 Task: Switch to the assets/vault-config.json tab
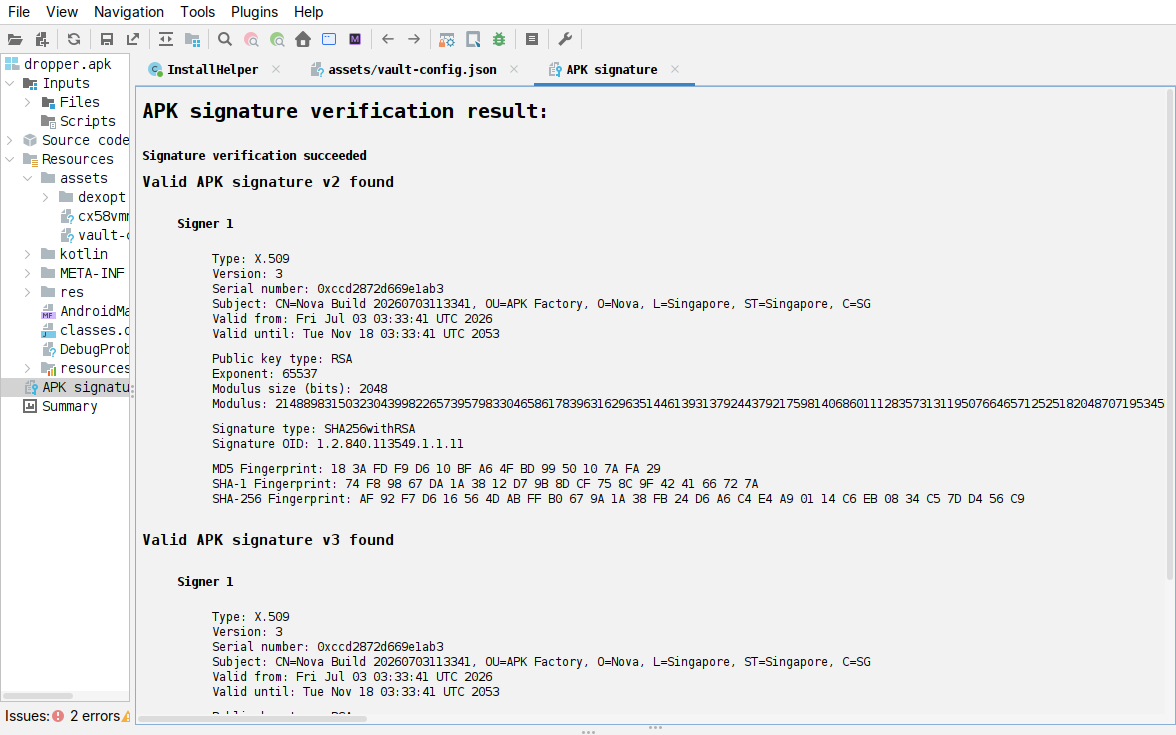(412, 70)
